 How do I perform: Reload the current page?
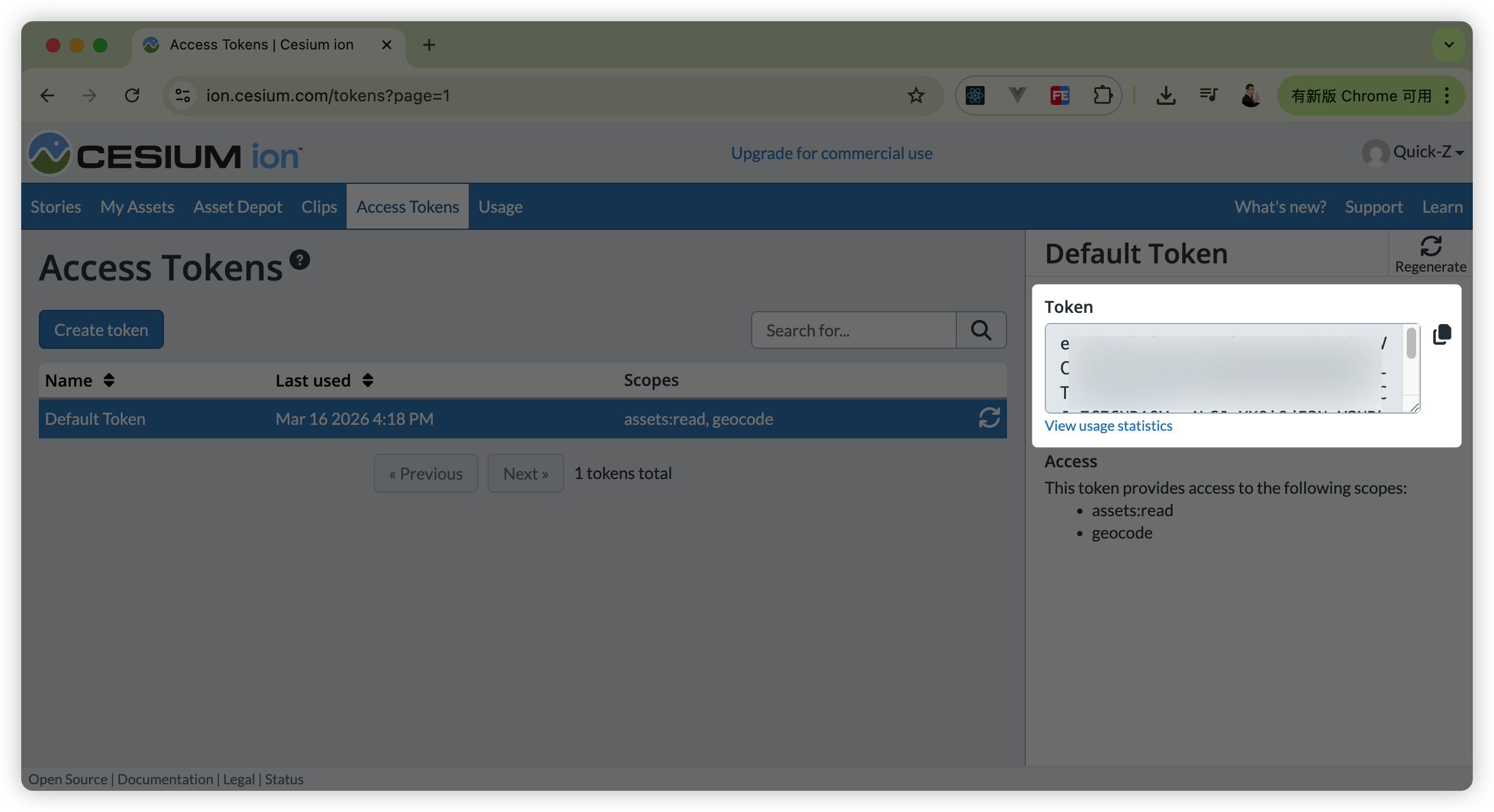(132, 95)
